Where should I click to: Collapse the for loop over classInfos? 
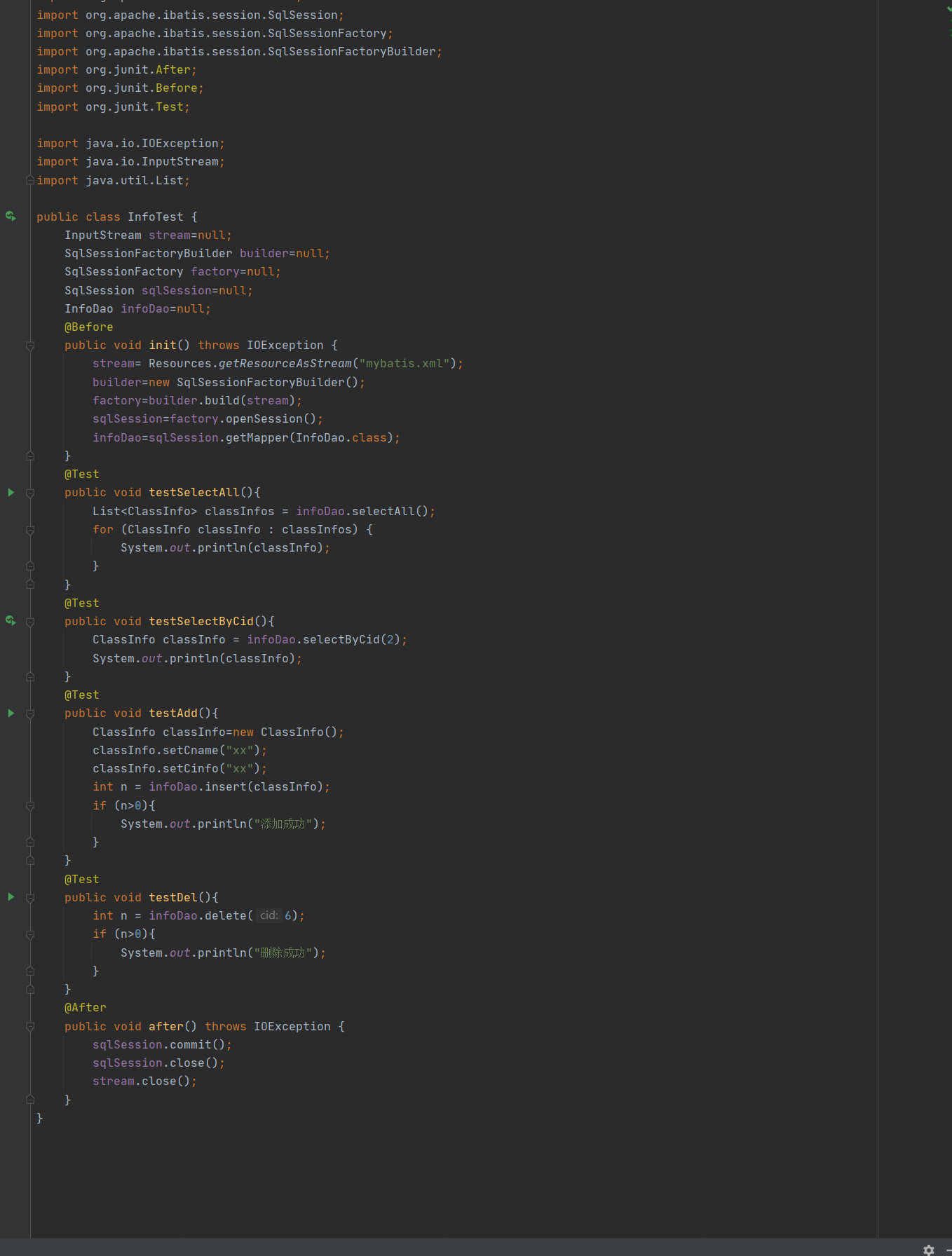coord(30,531)
